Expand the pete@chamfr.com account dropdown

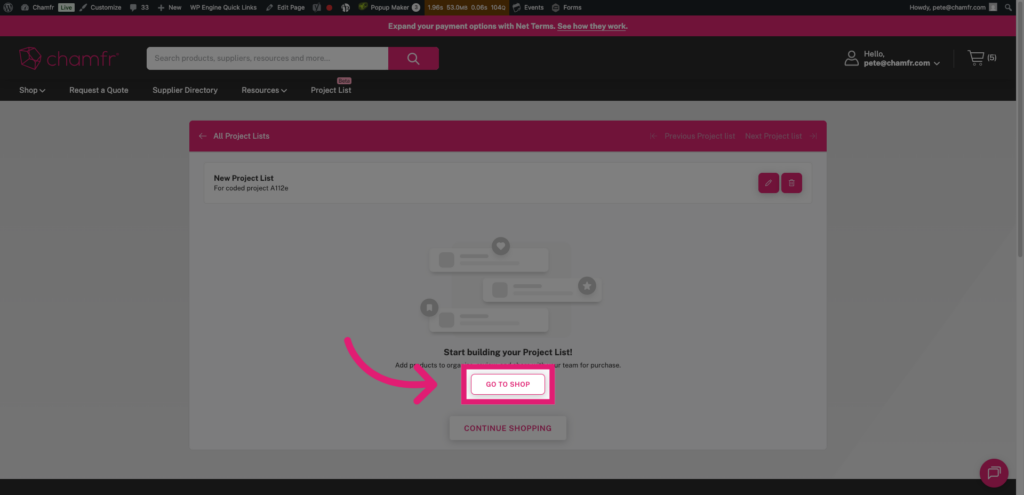click(x=901, y=63)
